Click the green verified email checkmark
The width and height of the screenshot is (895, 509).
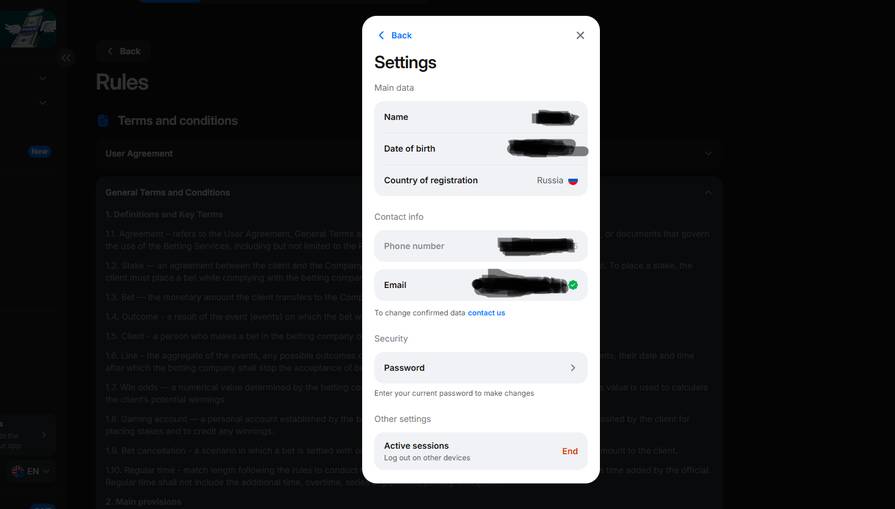pos(573,285)
